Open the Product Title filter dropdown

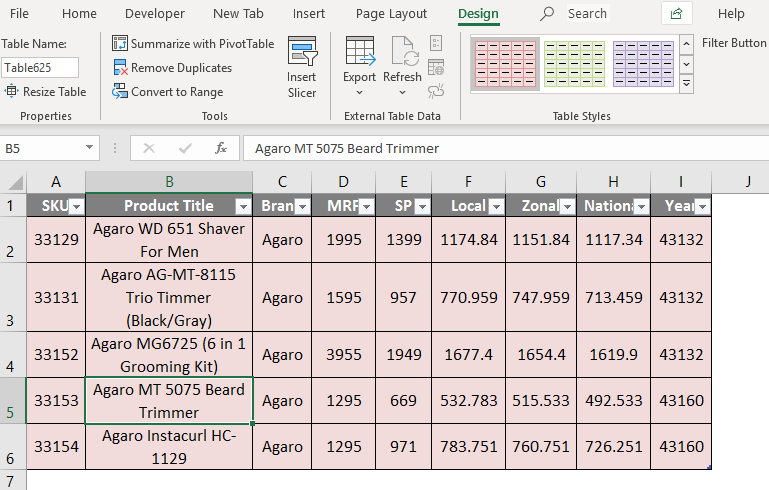click(x=243, y=206)
